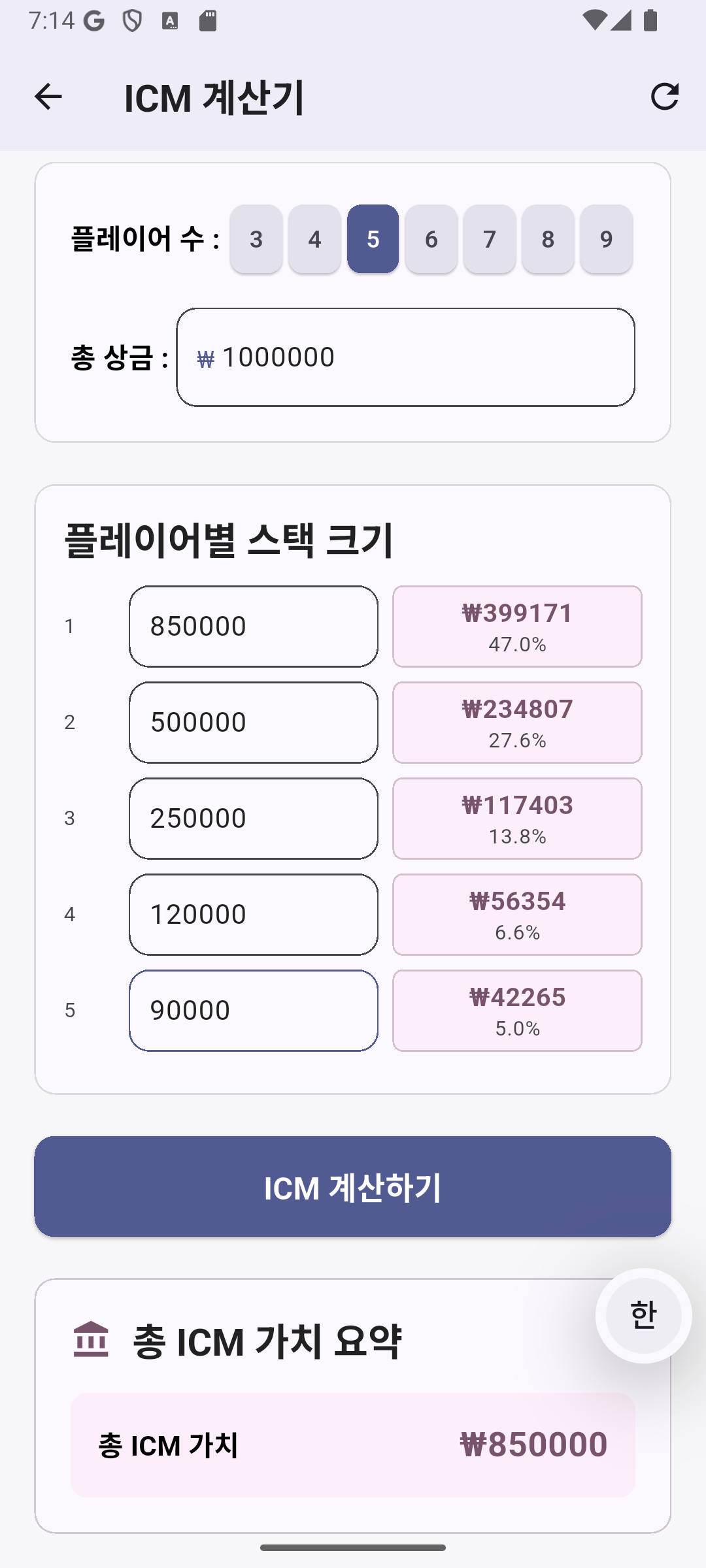Tap the back arrow icon
The height and width of the screenshot is (1568, 706).
coord(48,97)
